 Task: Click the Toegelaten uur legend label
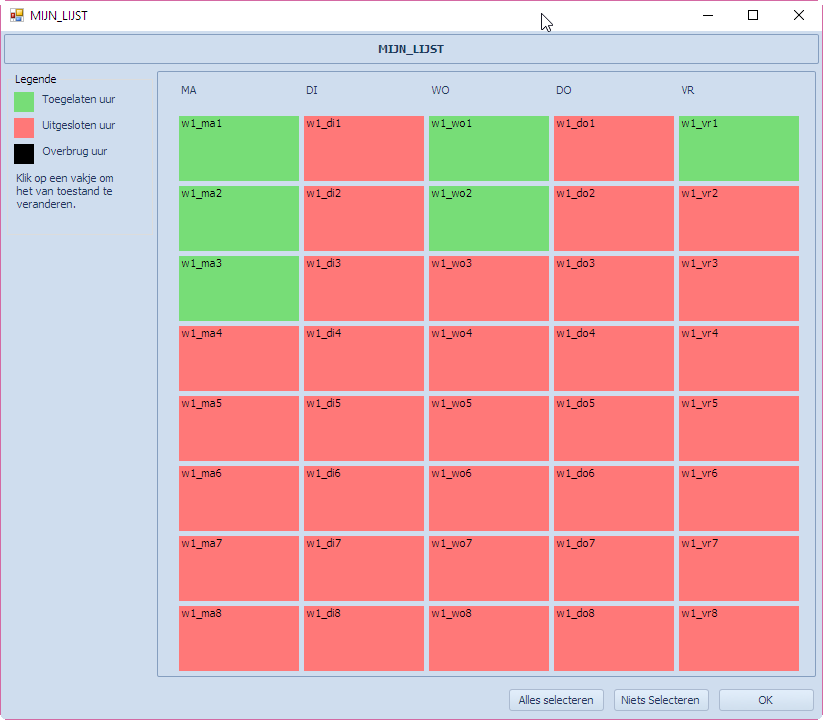[79, 99]
